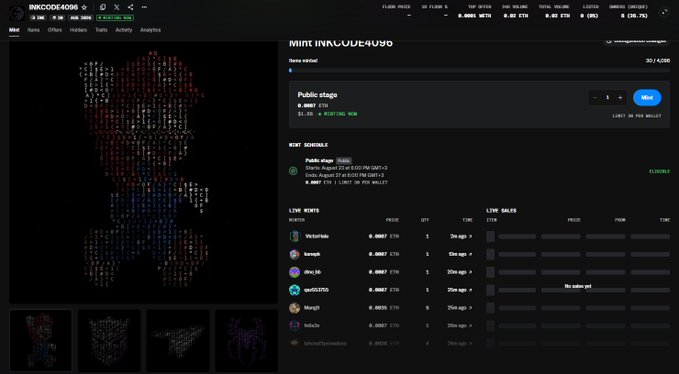This screenshot has width=679, height=374.
Task: Select the Mario ASCII art thumbnail
Action: (41, 340)
